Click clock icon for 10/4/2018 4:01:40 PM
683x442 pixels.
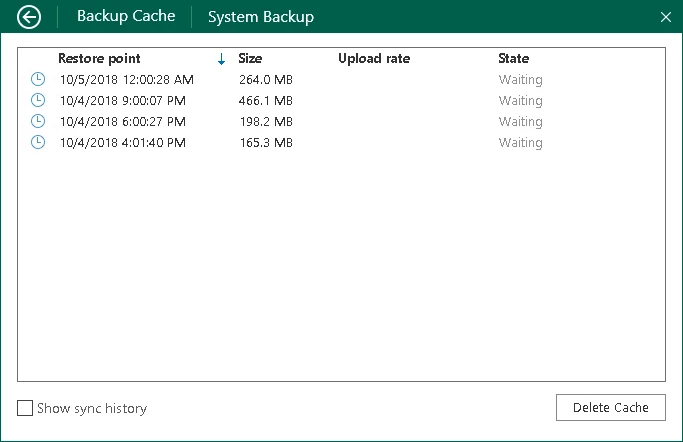[38, 142]
